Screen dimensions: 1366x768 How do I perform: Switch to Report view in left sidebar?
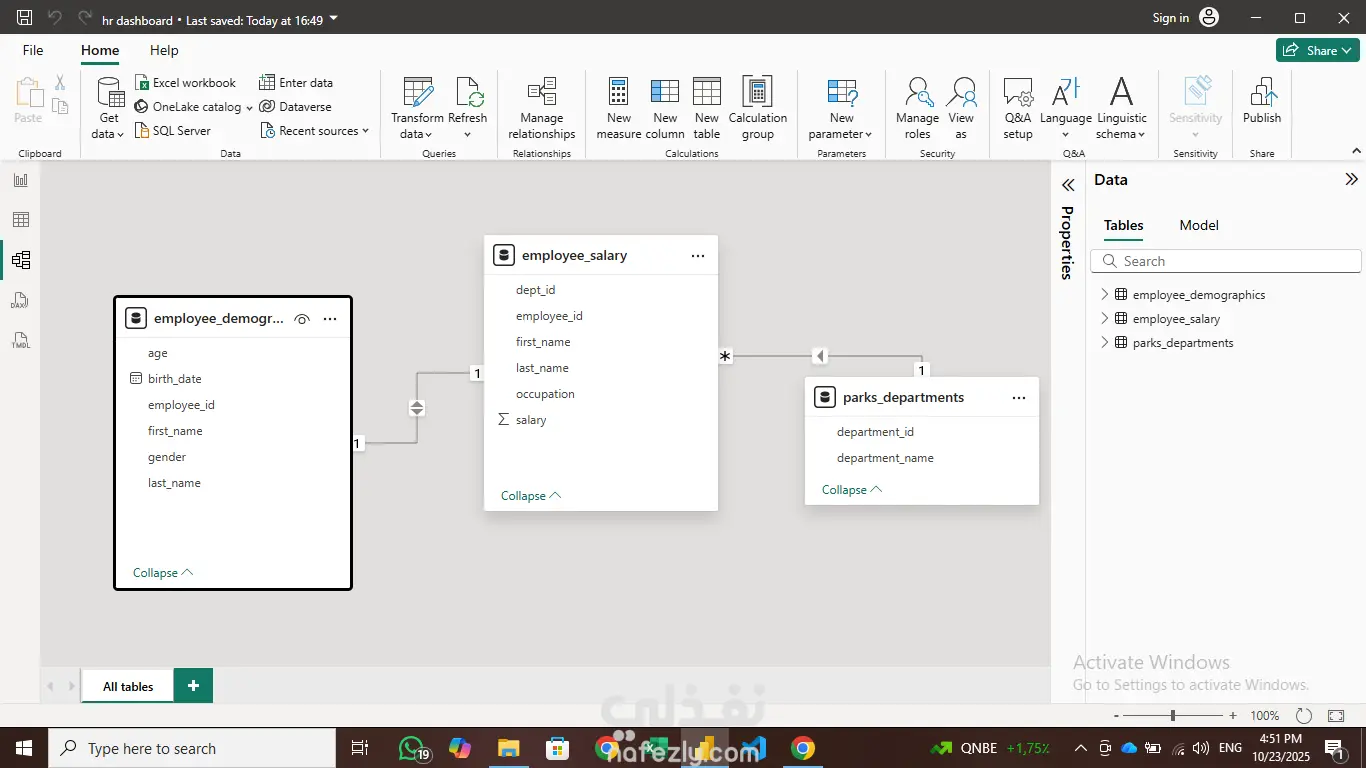[x=21, y=180]
